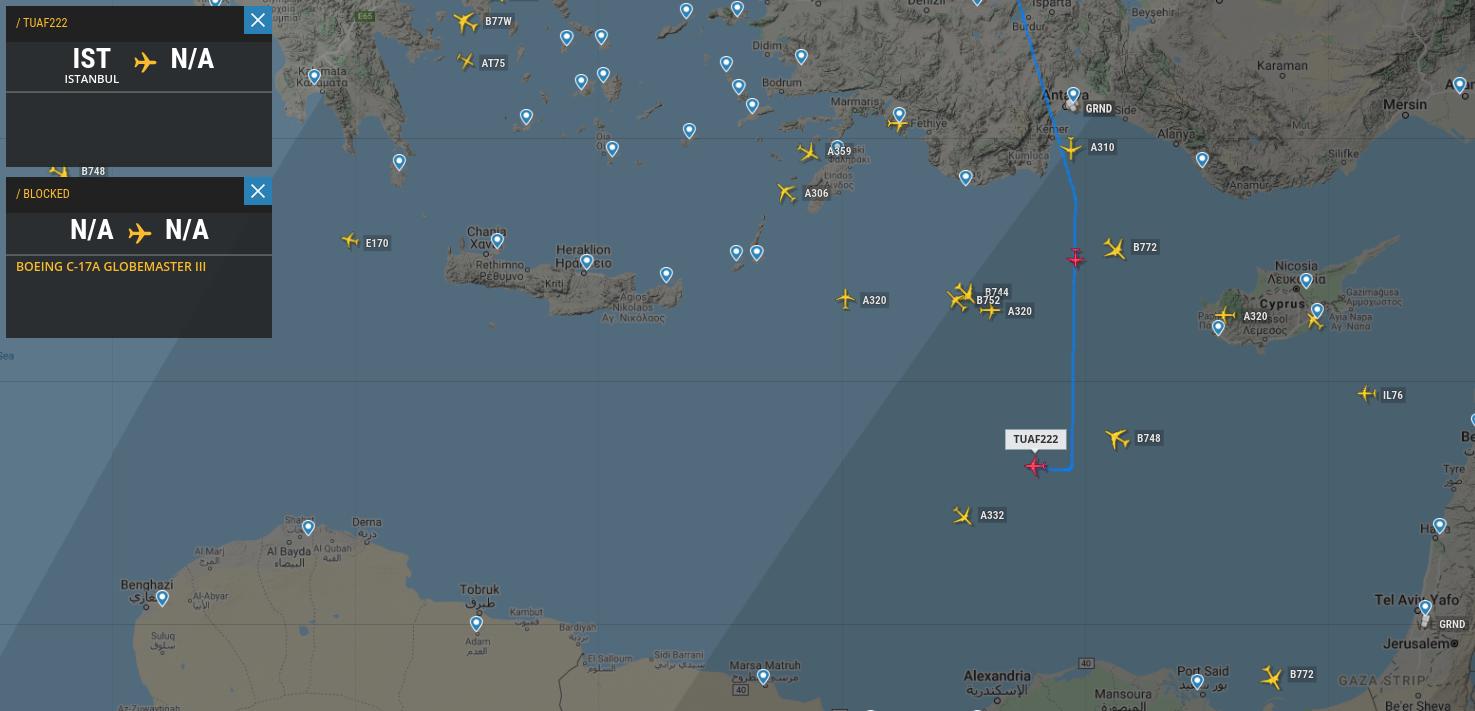The width and height of the screenshot is (1475, 711).
Task: Select the red TUAF222 aircraft icon
Action: coord(1036,466)
